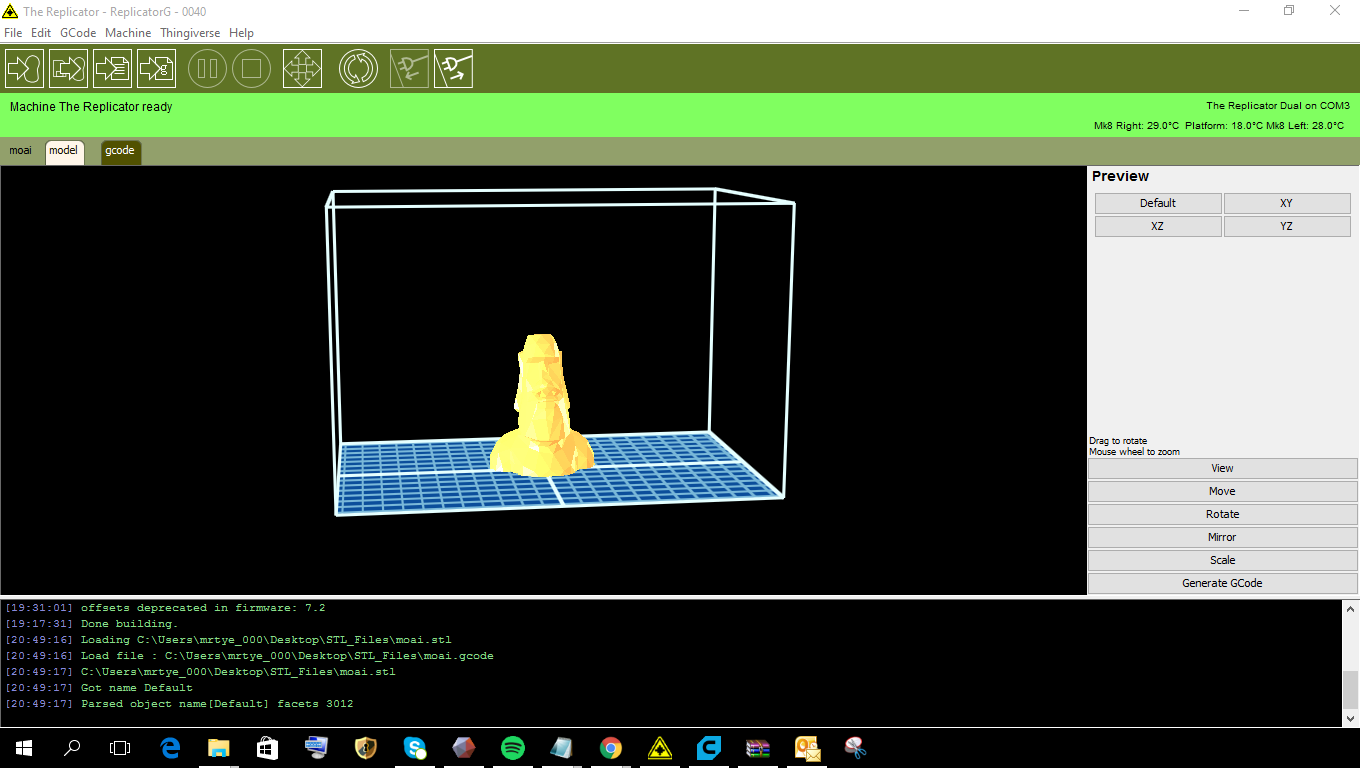Image resolution: width=1360 pixels, height=768 pixels.
Task: Click 'Machine The Replicator ready' status text
Action: pyautogui.click(x=91, y=107)
